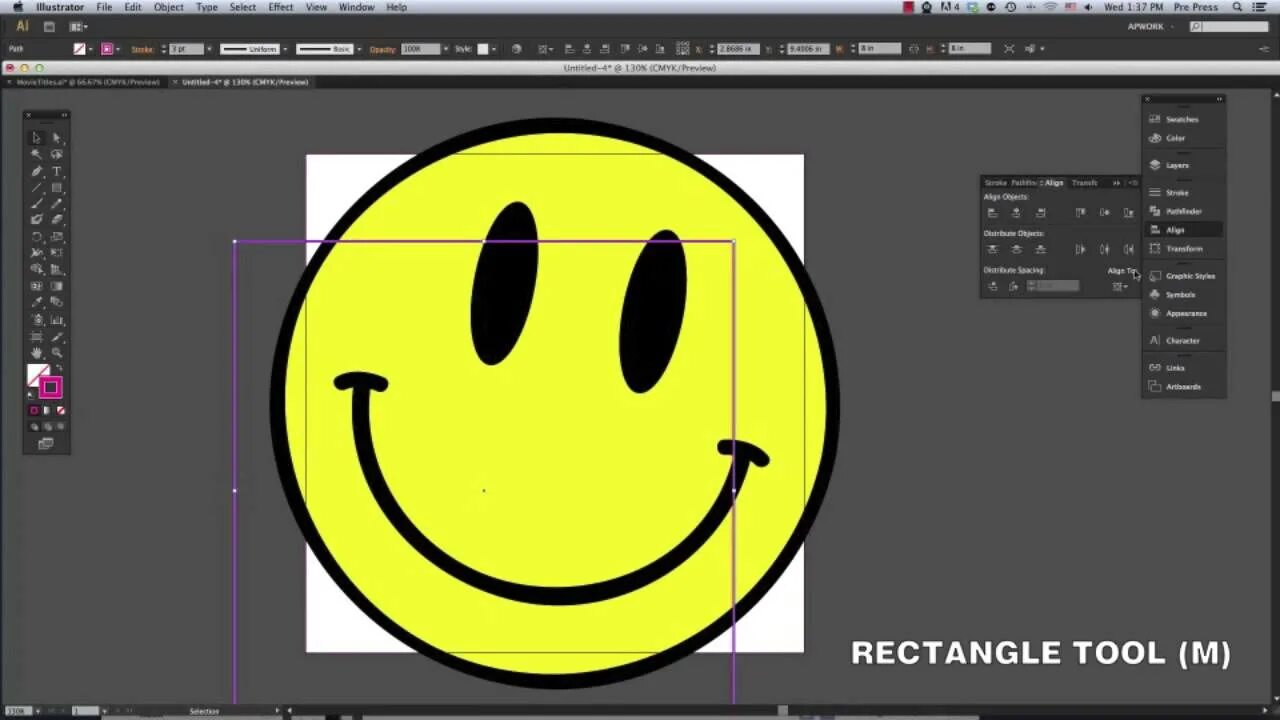This screenshot has height=720, width=1280.
Task: Click Horizontal Align Center in Align panel
Action: (x=1016, y=213)
